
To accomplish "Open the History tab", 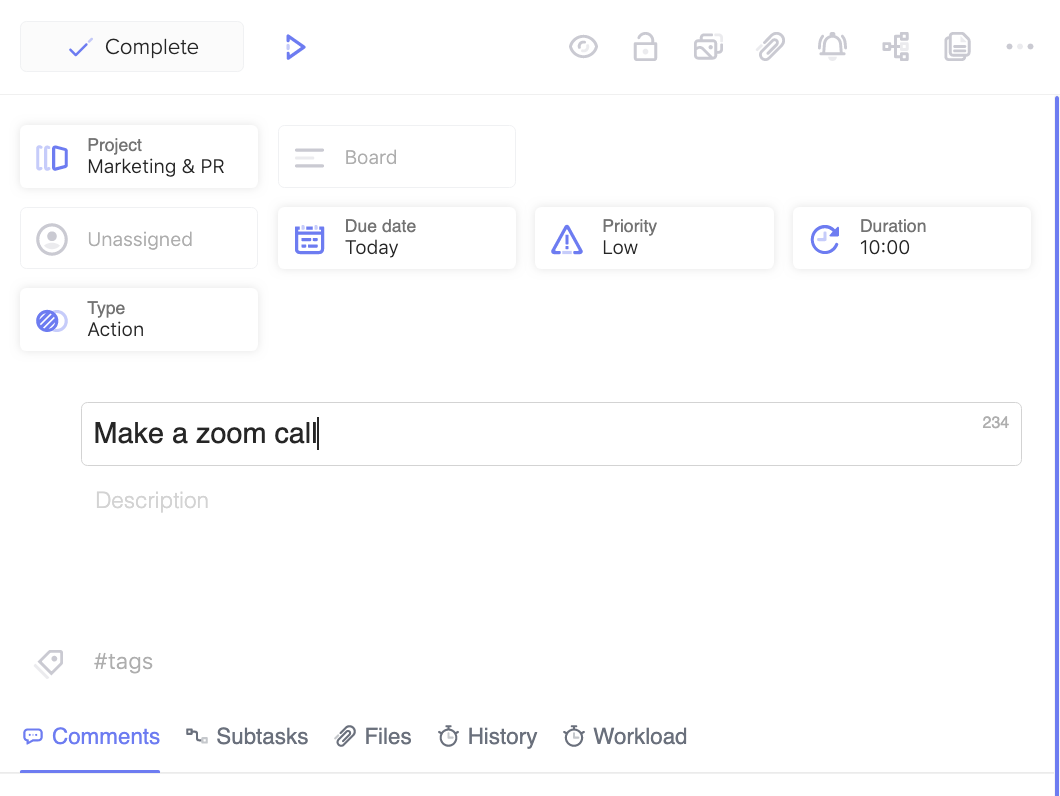I will [x=487, y=737].
